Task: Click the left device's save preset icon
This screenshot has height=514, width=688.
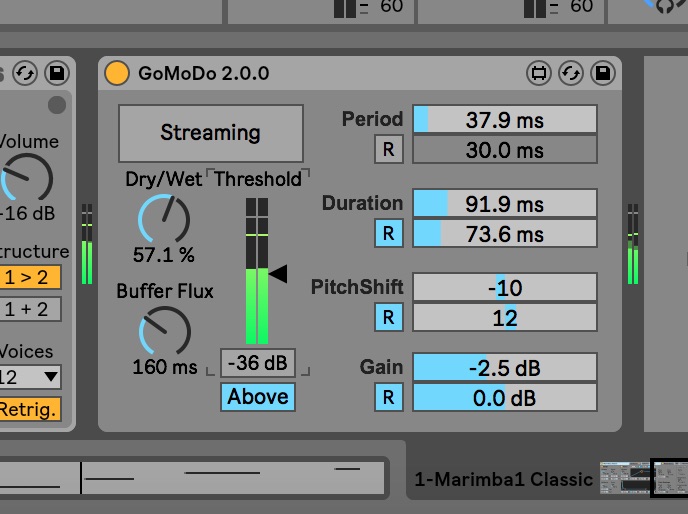Action: pos(56,73)
